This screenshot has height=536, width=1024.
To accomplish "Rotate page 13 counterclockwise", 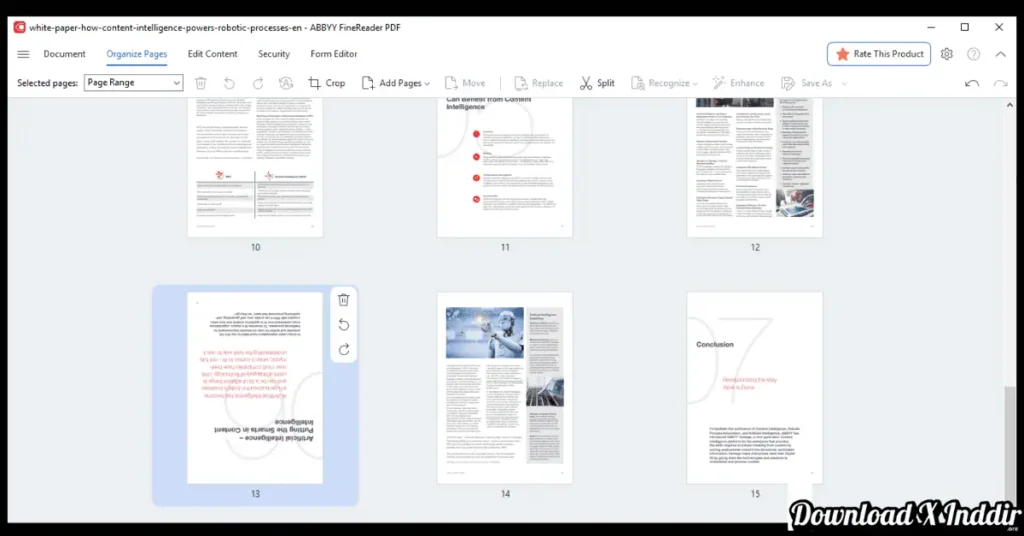I will 344,325.
